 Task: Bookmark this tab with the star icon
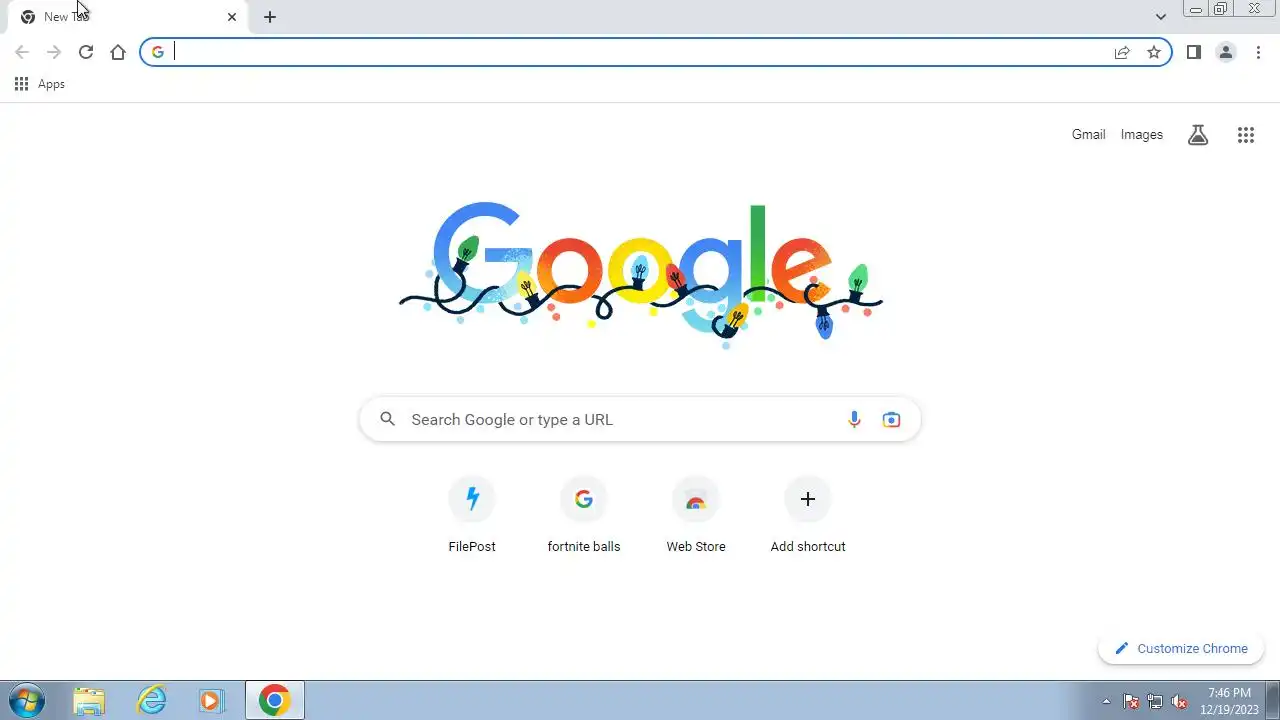[1154, 52]
